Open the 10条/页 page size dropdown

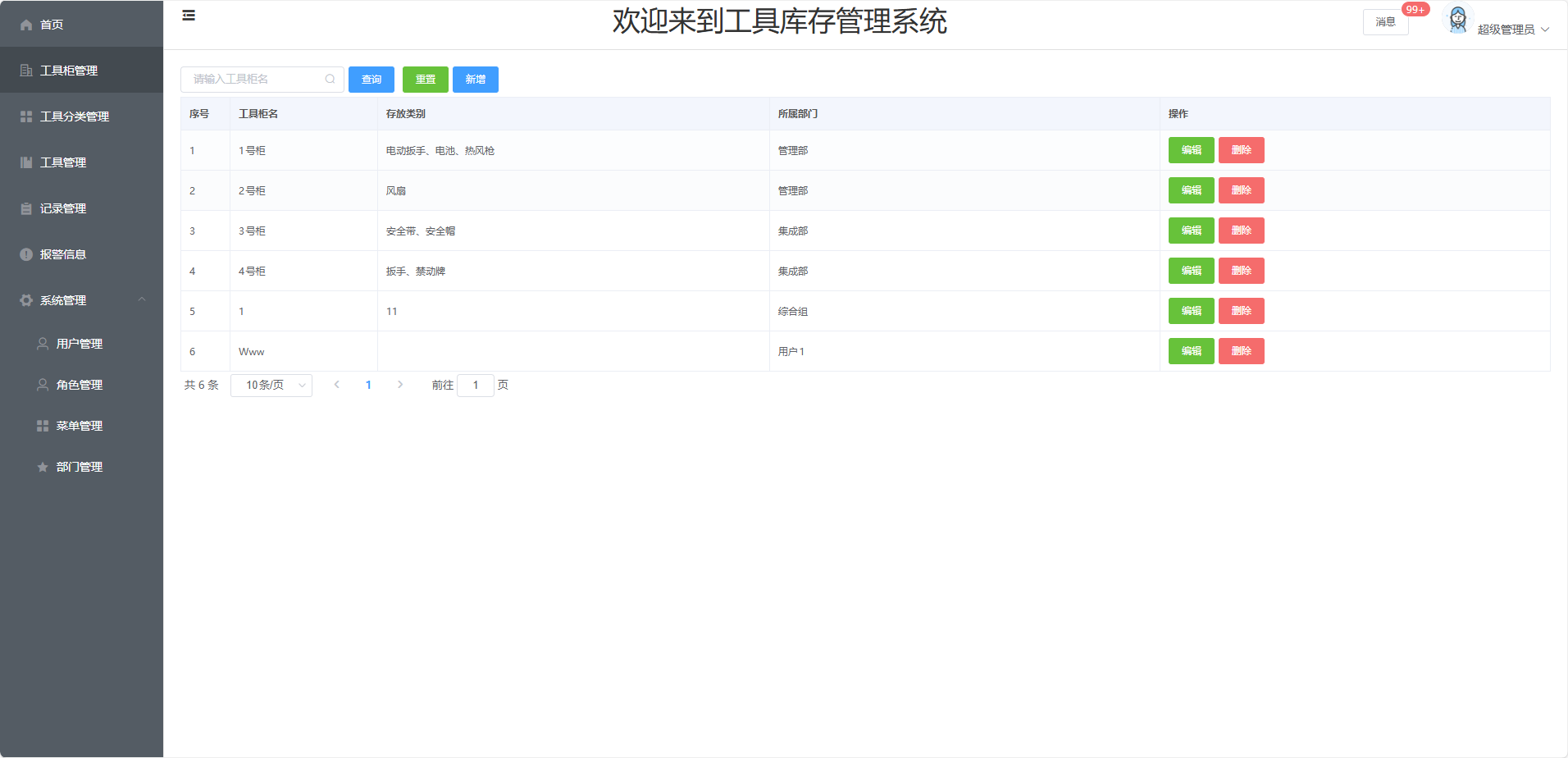pyautogui.click(x=271, y=386)
